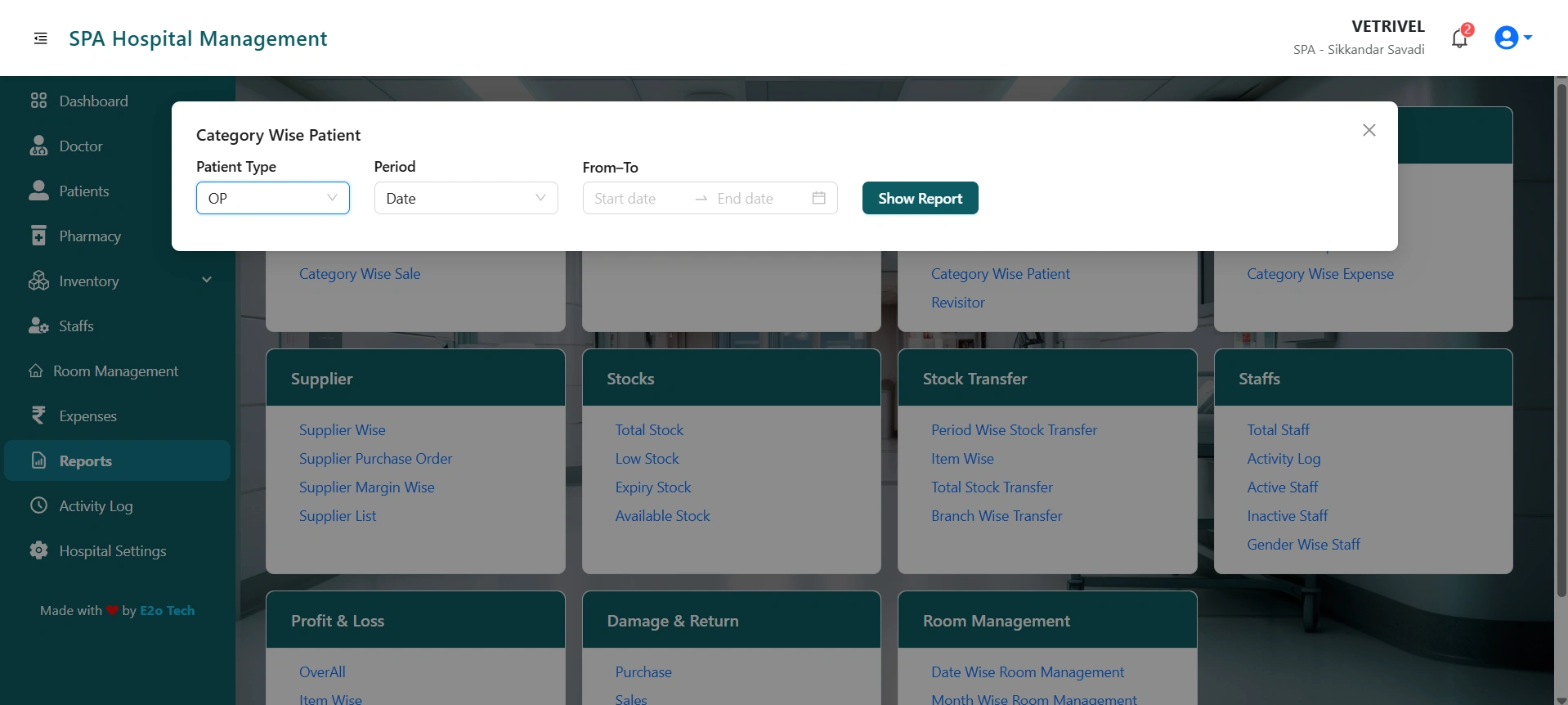Close the Category Wise Patient dialog
Viewport: 1568px width, 705px height.
(1369, 130)
